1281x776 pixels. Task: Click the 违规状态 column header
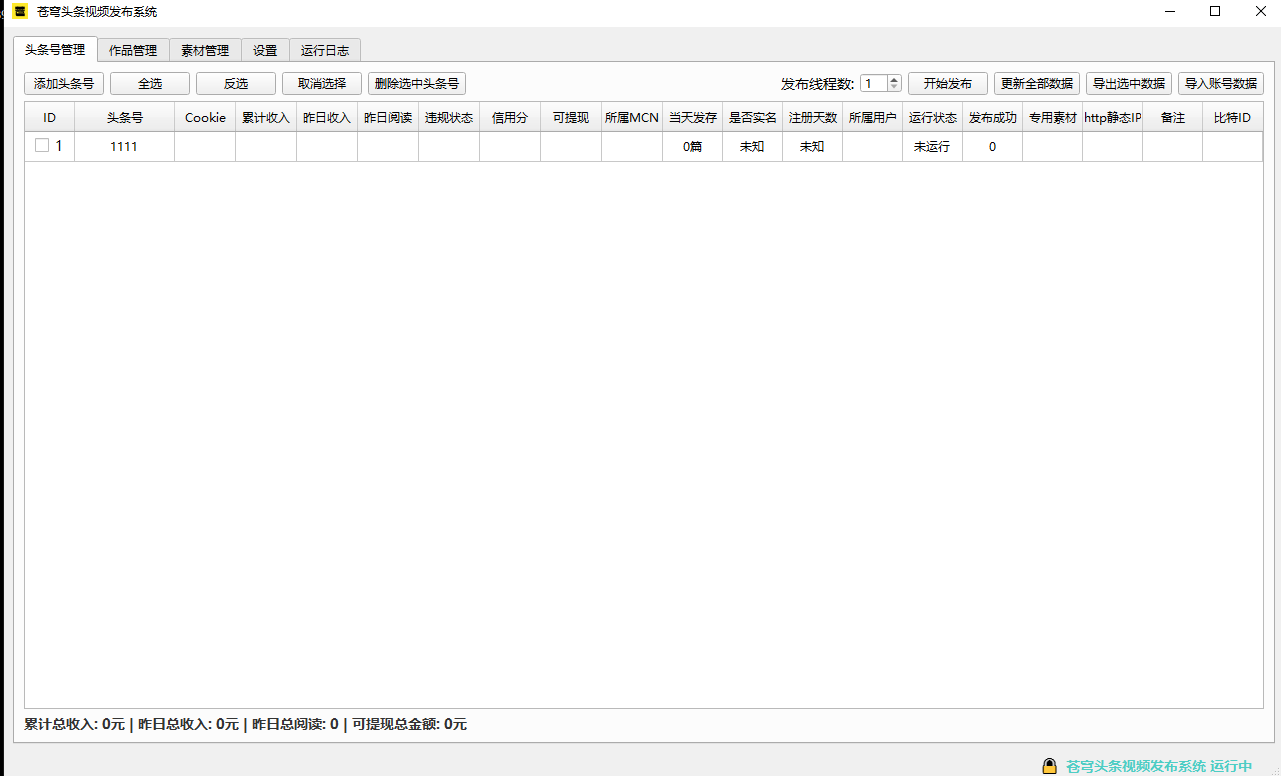449,117
